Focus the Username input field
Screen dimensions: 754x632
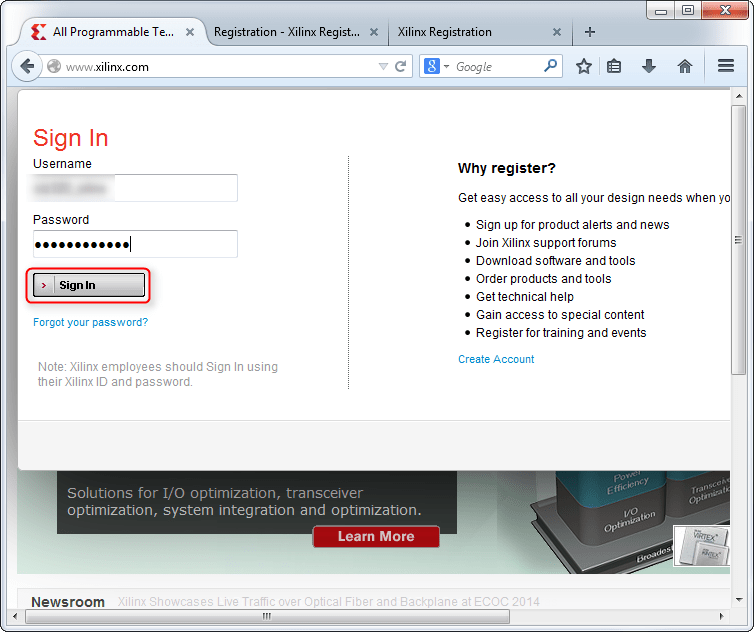pyautogui.click(x=135, y=188)
